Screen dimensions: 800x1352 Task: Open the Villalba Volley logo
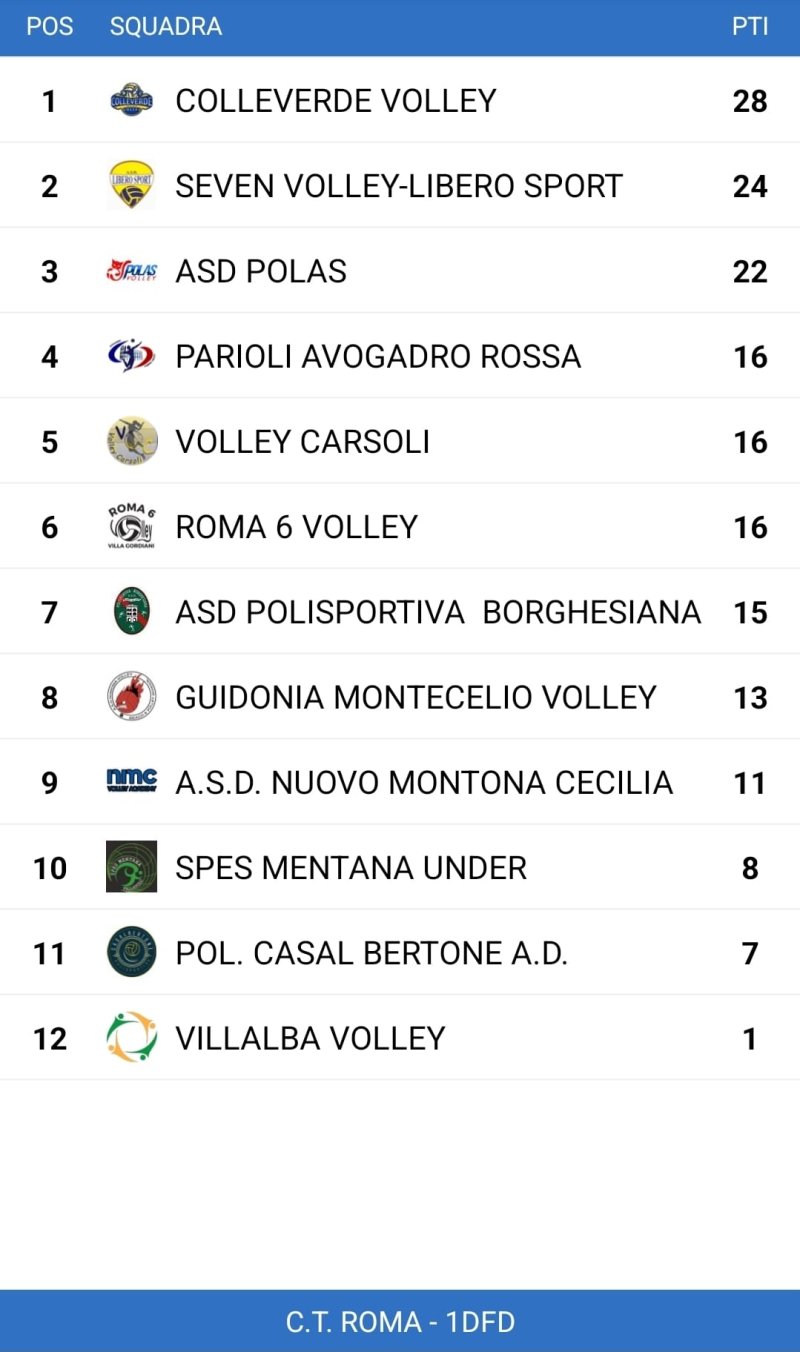point(131,1037)
